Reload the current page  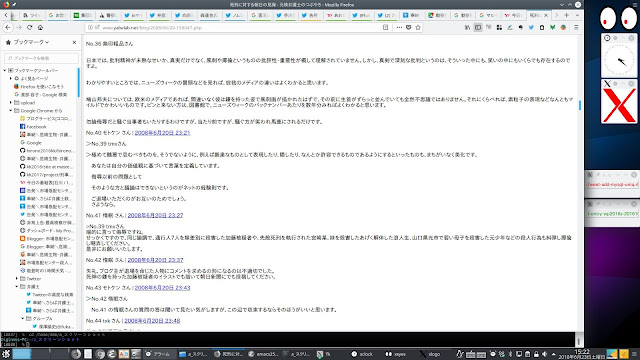coord(29,27)
